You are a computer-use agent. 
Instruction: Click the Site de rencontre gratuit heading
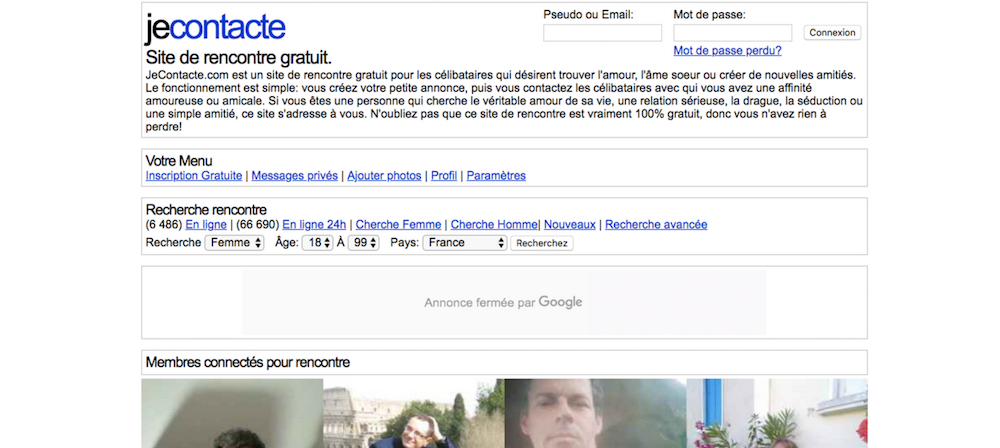[x=239, y=58]
